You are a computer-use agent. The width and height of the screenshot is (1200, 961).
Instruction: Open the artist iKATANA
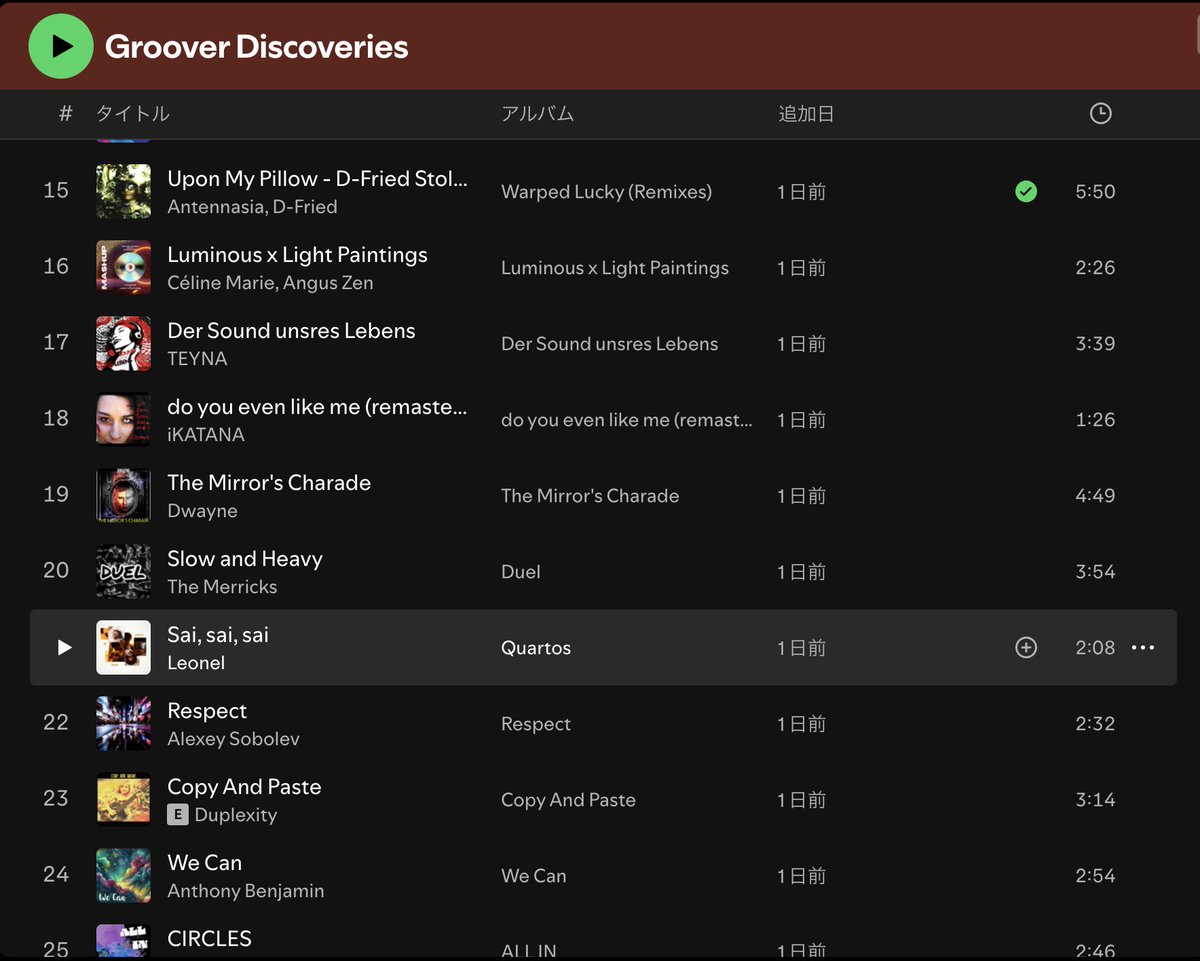tap(206, 435)
